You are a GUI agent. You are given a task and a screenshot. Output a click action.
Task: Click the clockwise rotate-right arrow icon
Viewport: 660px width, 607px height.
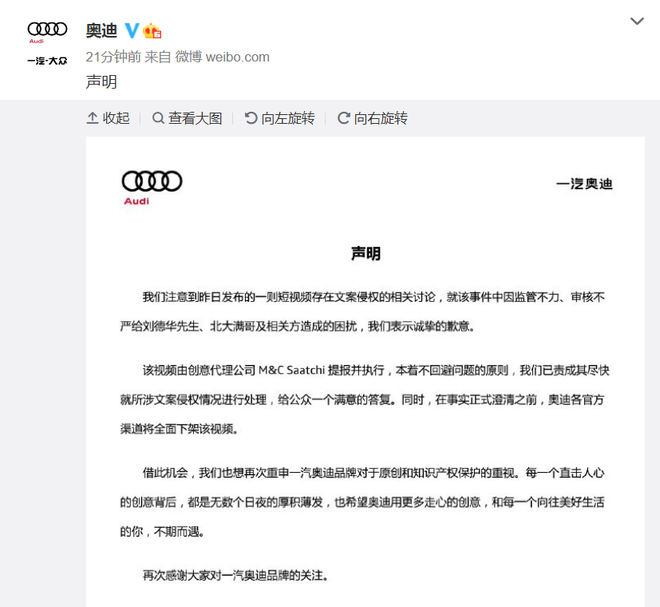343,118
